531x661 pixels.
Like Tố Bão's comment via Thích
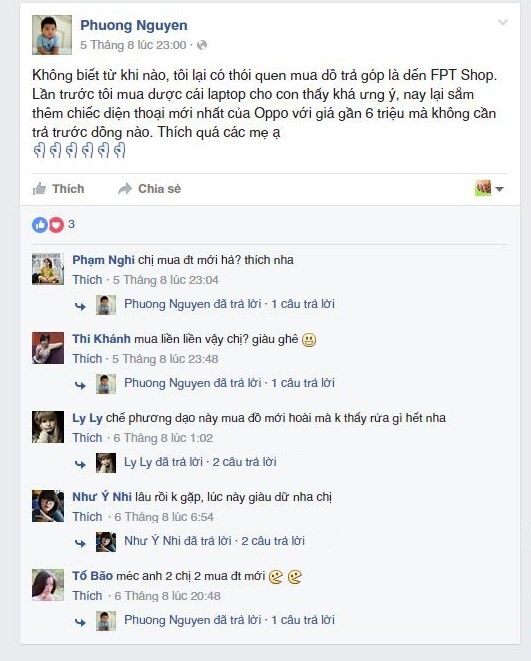(87, 596)
